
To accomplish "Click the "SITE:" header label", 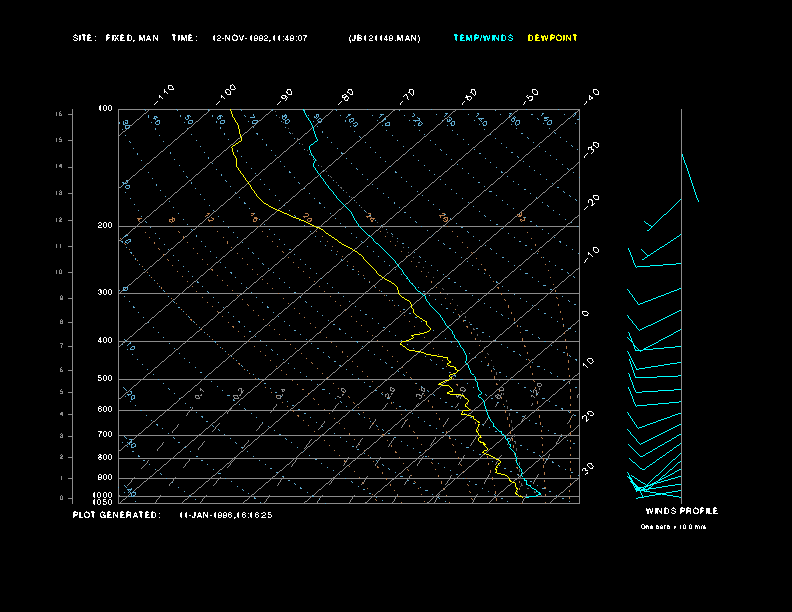I will click(84, 38).
